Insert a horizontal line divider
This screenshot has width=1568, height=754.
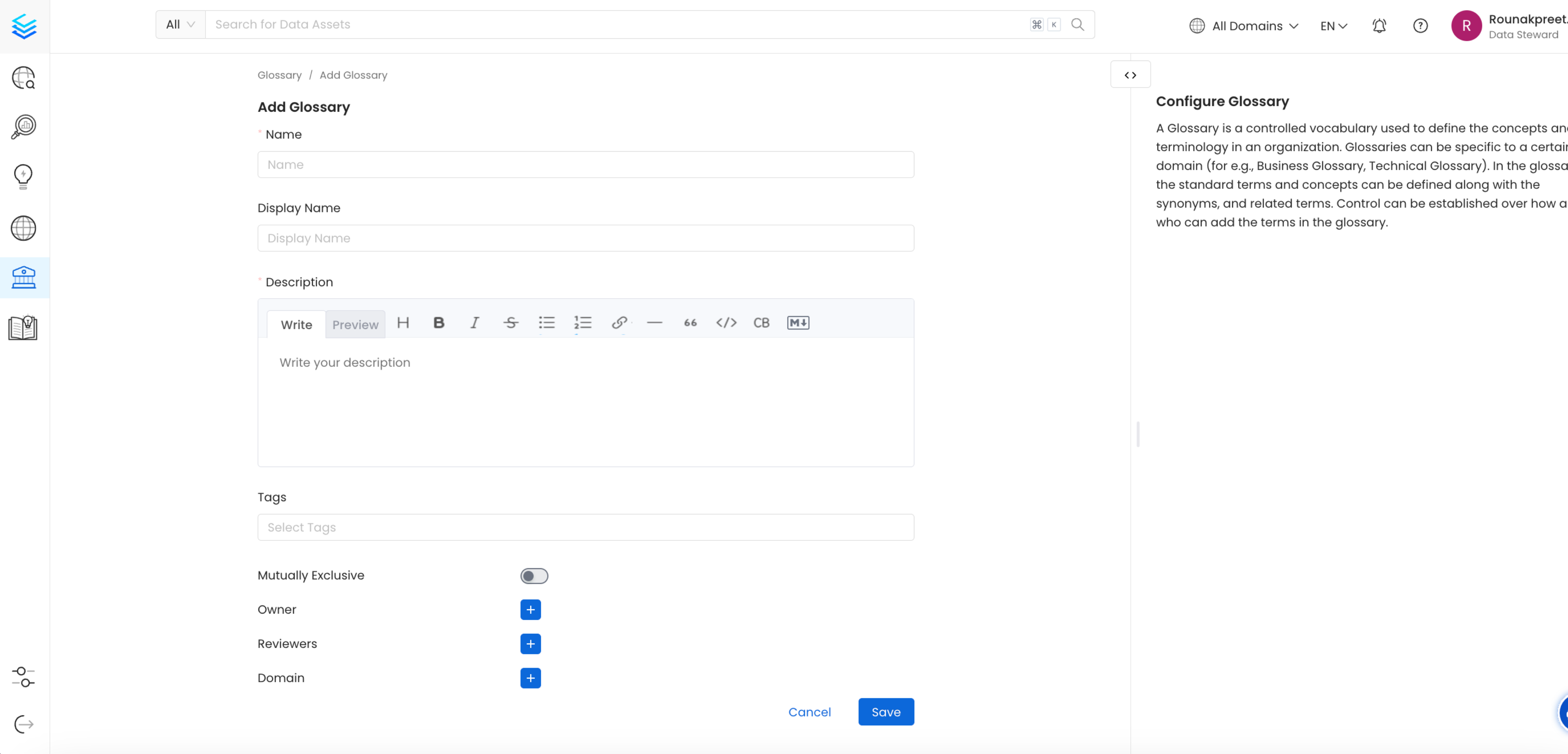click(x=654, y=323)
